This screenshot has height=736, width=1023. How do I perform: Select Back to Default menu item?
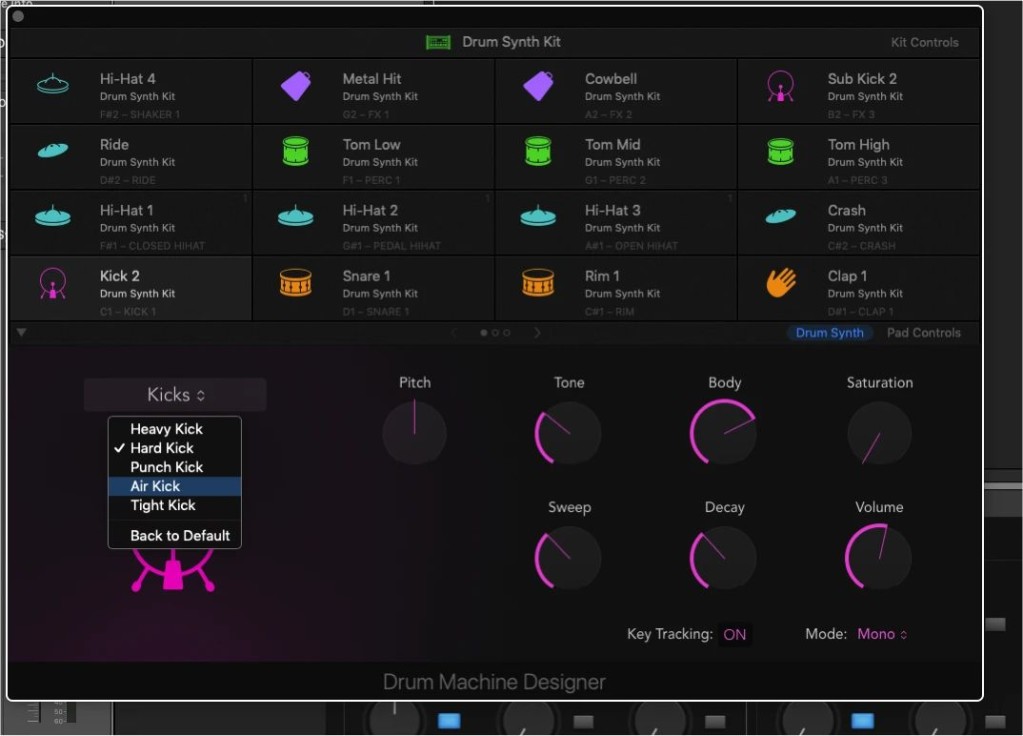coord(180,536)
